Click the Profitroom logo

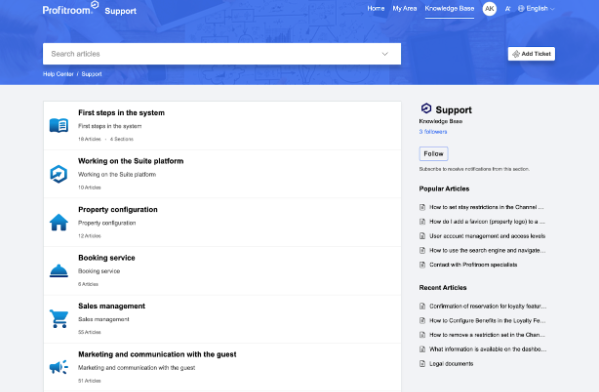click(71, 8)
